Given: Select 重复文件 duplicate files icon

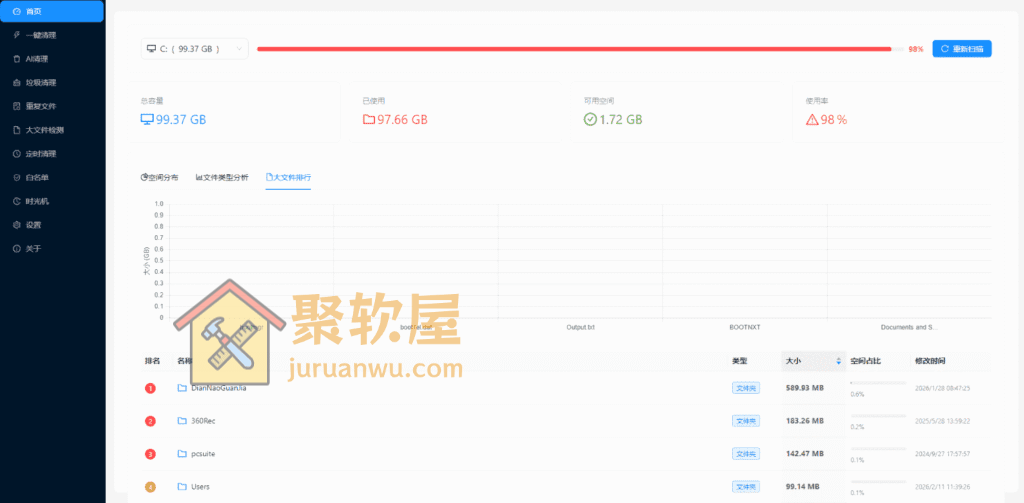Looking at the screenshot, I should [x=17, y=106].
